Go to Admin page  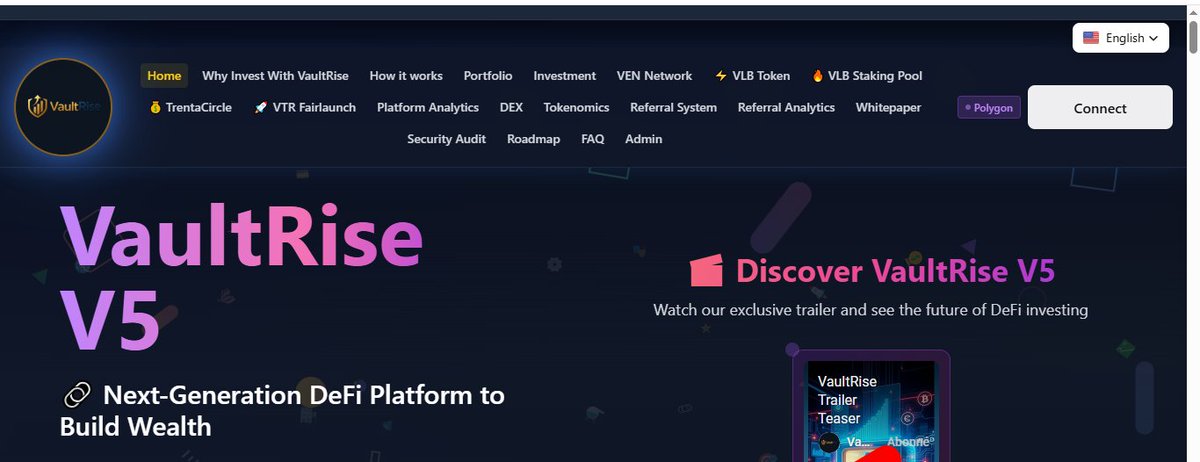(643, 139)
